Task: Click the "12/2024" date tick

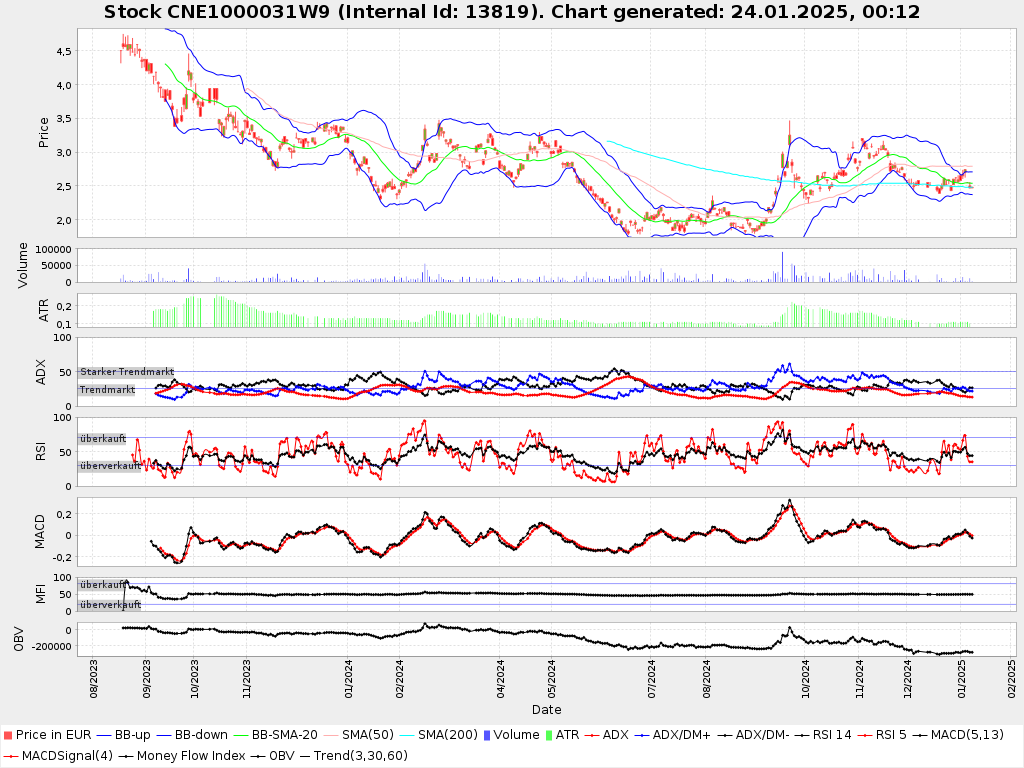Action: 908,679
